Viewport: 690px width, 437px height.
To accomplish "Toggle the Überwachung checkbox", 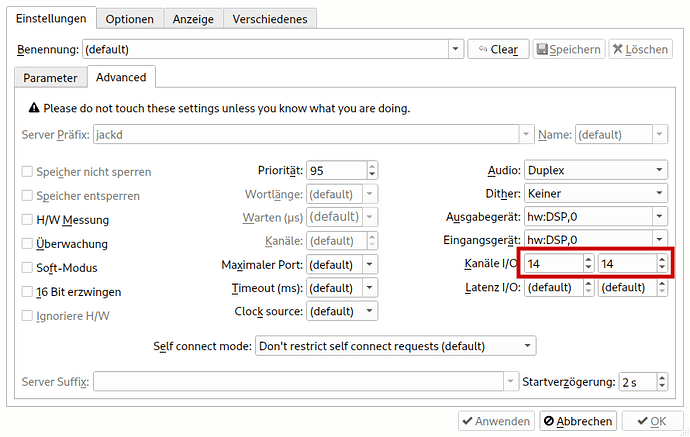I will click(28, 244).
